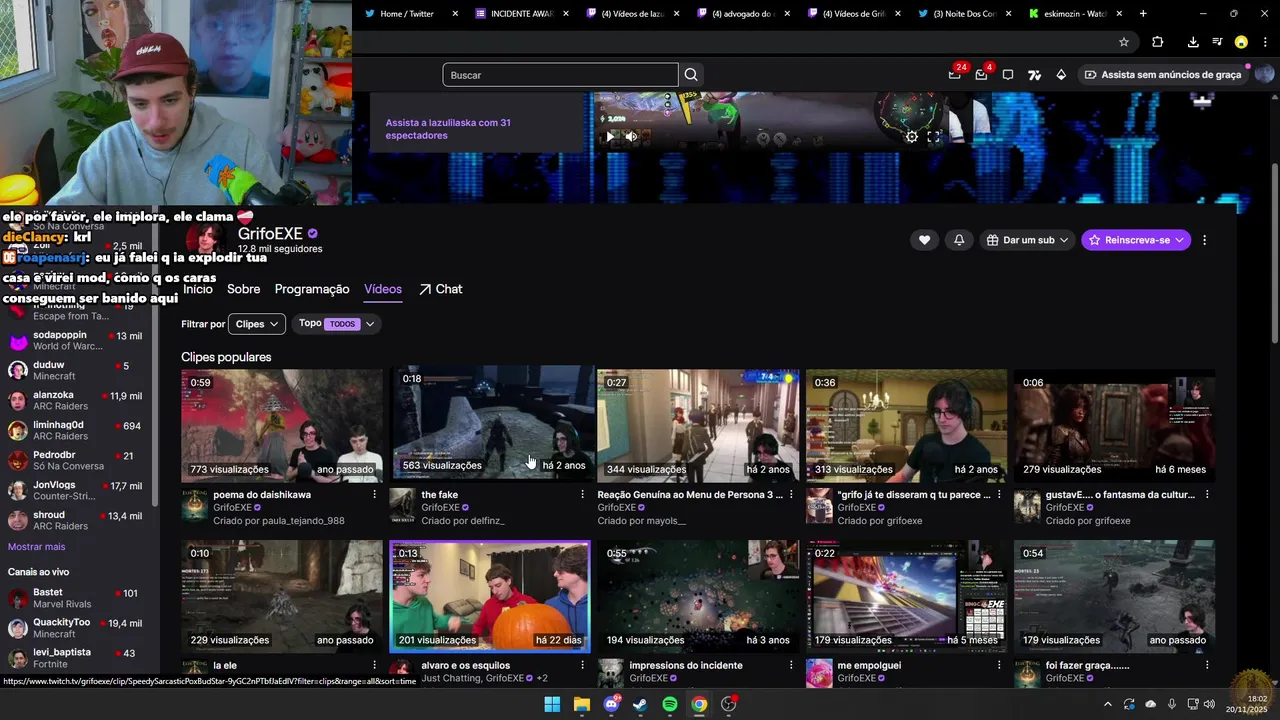Open Steam from taskbar

pyautogui.click(x=640, y=704)
